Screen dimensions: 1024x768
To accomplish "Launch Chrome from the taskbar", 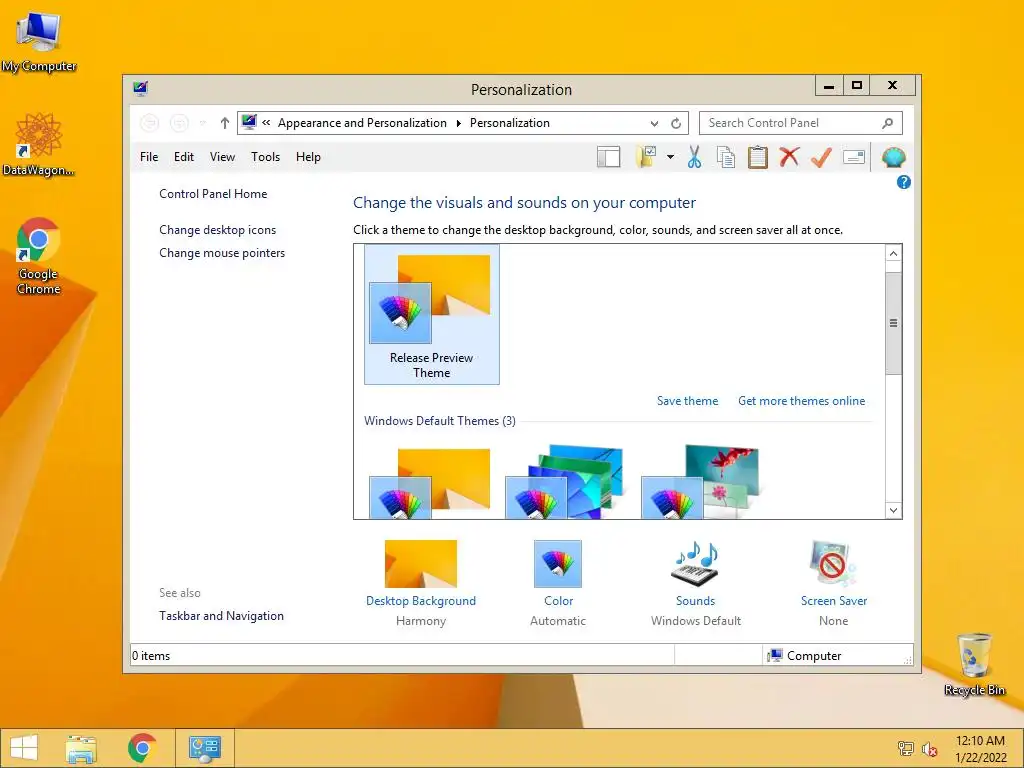I will pos(142,748).
